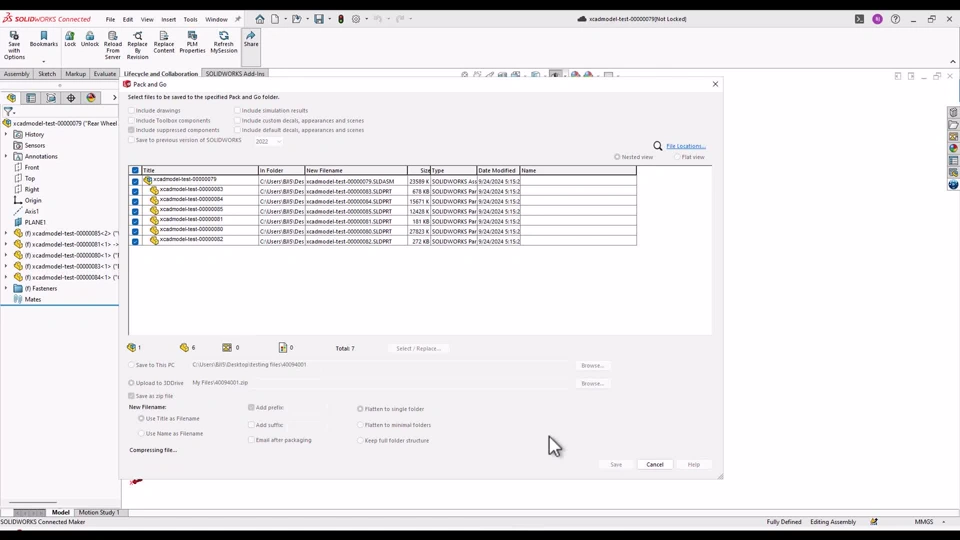Click the Open file icon
Image resolution: width=960 pixels, height=540 pixels.
tap(296, 19)
